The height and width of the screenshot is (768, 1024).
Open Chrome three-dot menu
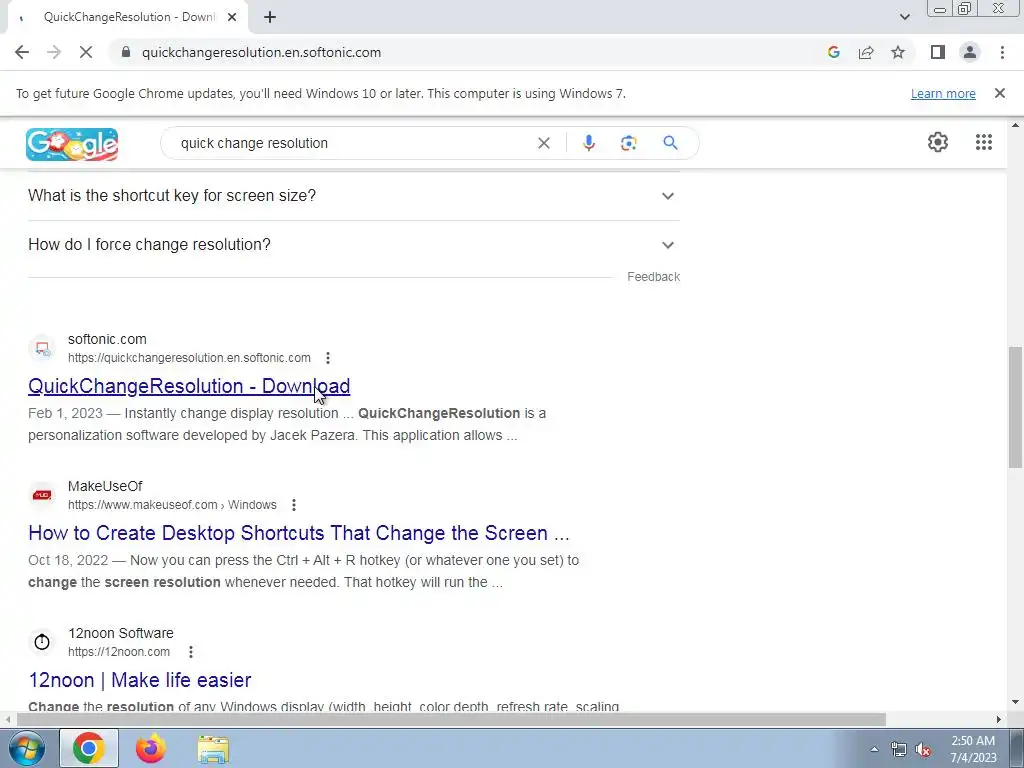1002,52
